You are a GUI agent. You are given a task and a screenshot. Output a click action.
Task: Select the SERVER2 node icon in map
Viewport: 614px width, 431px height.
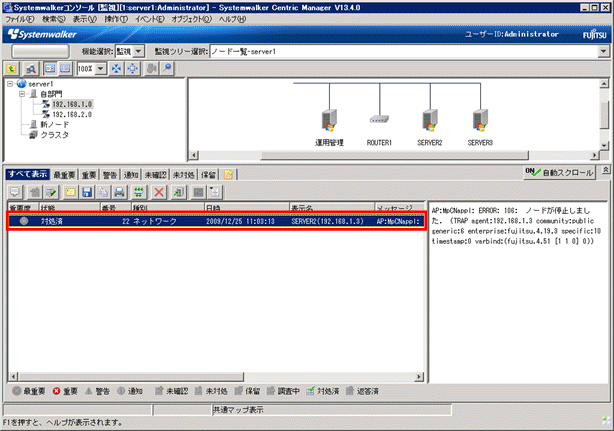[430, 120]
